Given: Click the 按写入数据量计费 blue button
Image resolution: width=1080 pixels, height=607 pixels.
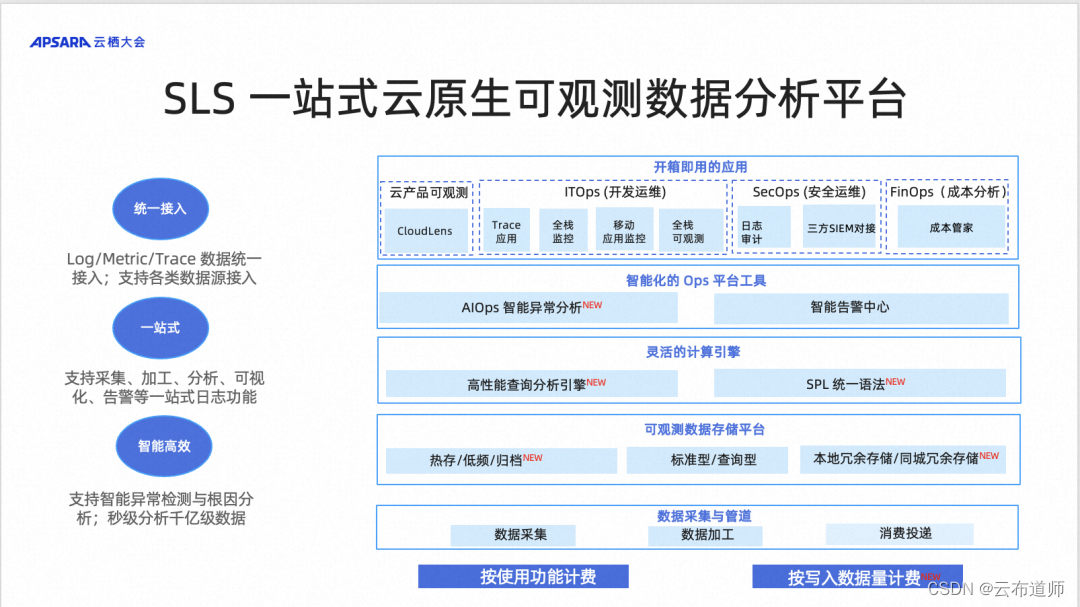Looking at the screenshot, I should (x=858, y=577).
